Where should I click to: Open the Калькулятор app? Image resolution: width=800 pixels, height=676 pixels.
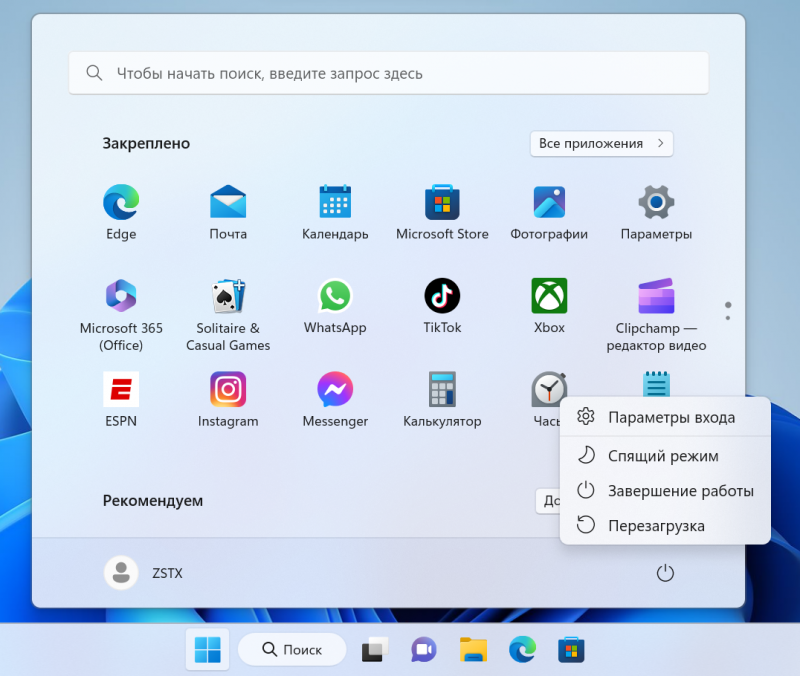click(442, 399)
